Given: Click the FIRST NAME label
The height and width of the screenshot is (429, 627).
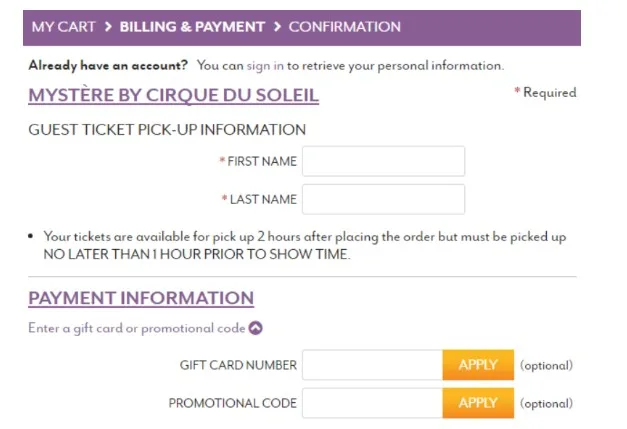Looking at the screenshot, I should tap(261, 161).
